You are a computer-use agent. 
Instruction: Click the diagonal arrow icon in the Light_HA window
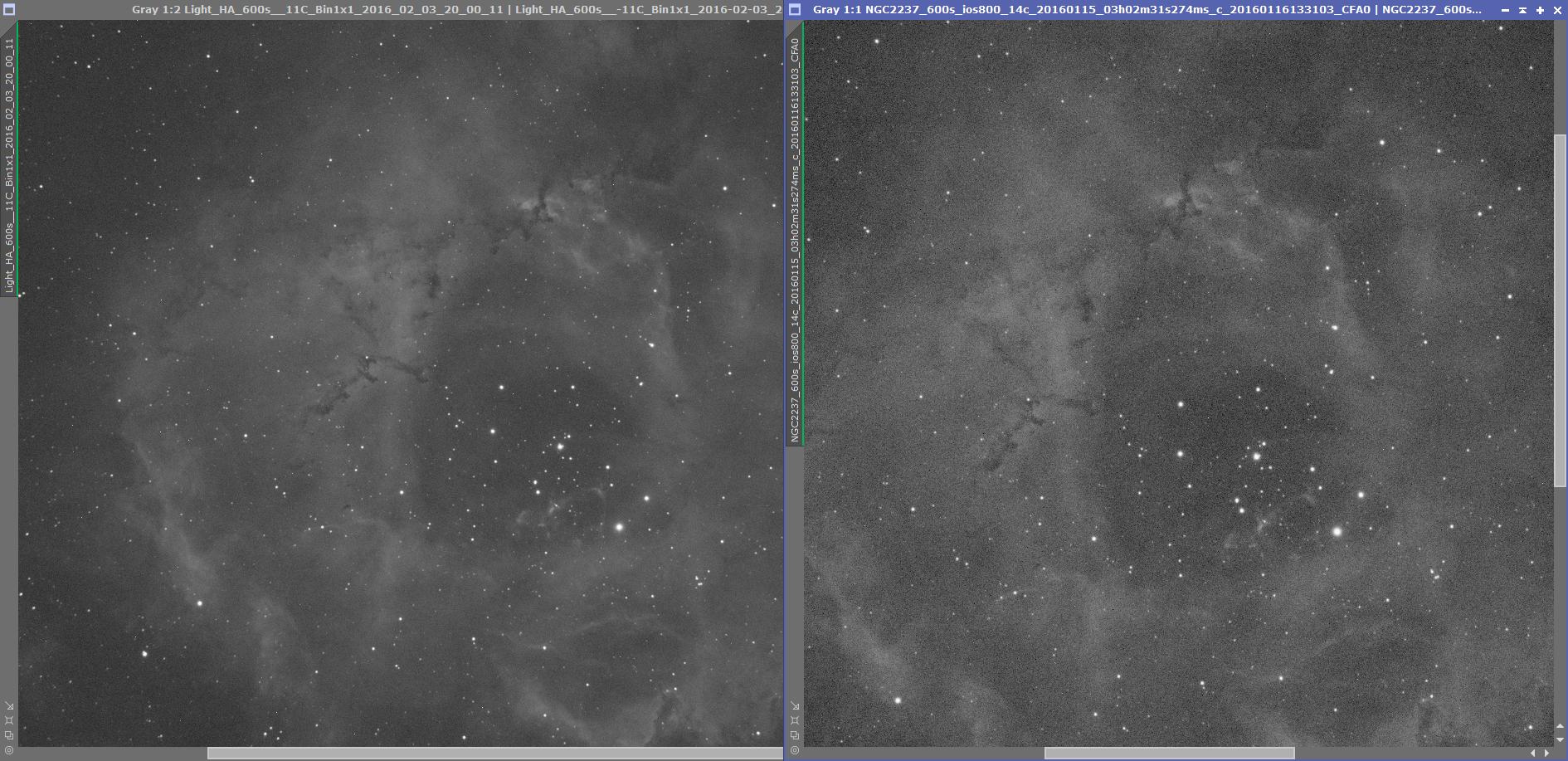click(9, 706)
